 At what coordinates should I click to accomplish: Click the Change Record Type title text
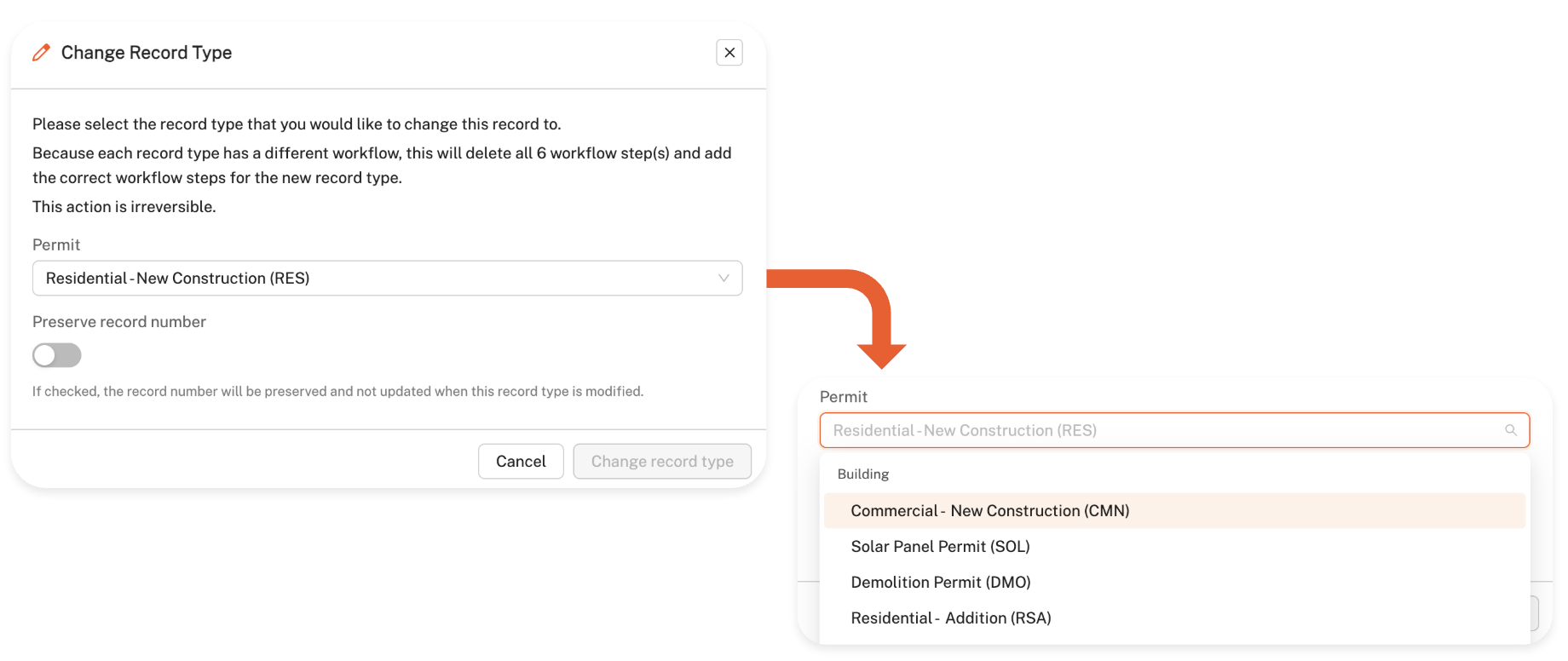[x=147, y=53]
